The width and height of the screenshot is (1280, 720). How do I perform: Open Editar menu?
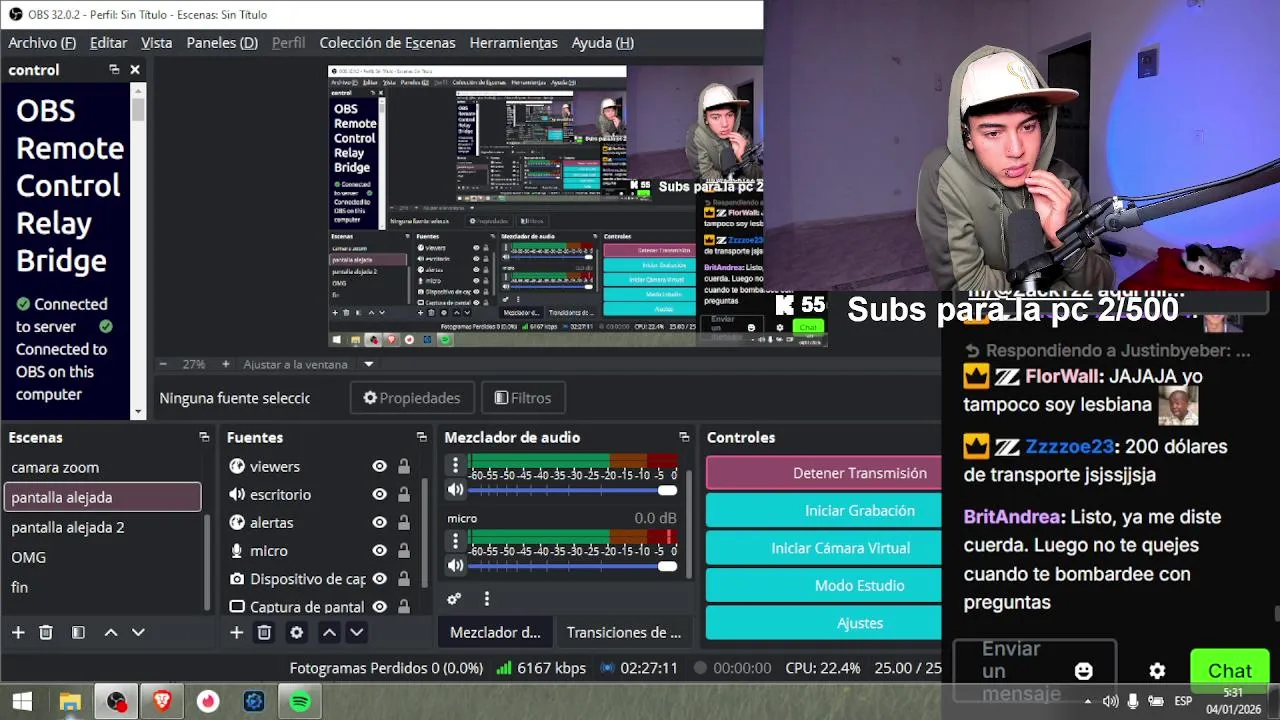pyautogui.click(x=108, y=42)
